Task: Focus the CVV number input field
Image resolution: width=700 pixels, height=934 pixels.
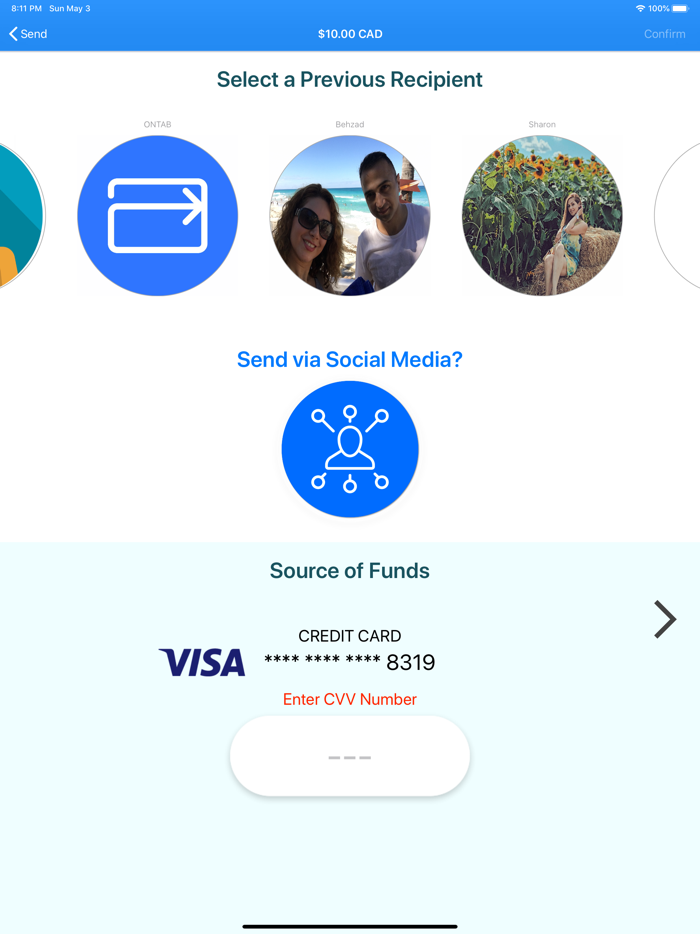Action: pos(350,756)
